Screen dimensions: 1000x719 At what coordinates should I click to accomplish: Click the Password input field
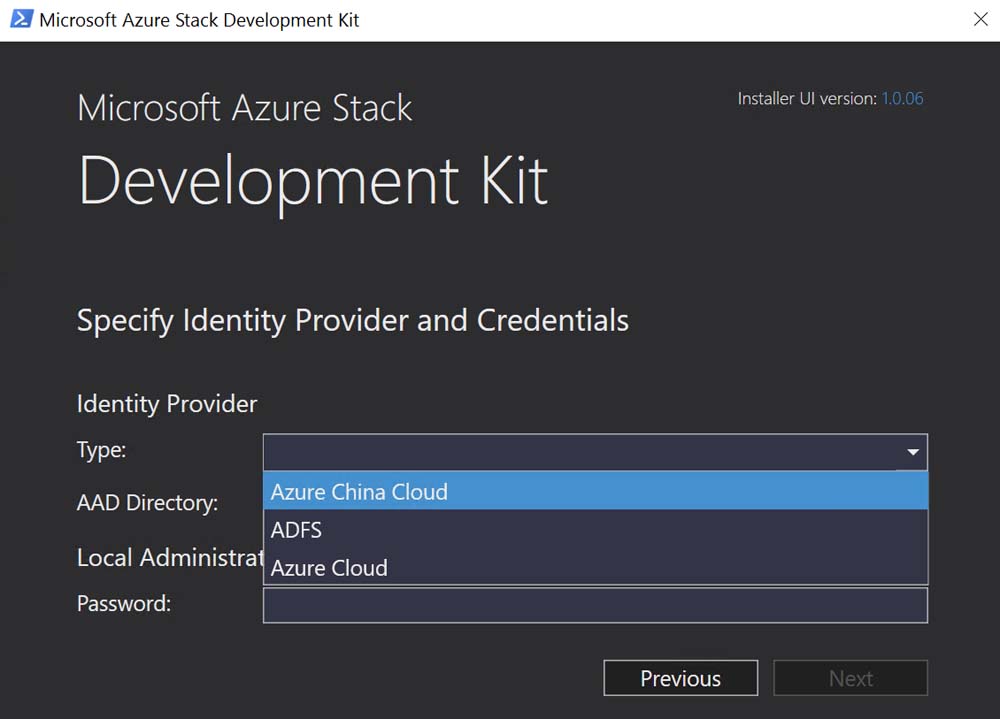click(595, 605)
